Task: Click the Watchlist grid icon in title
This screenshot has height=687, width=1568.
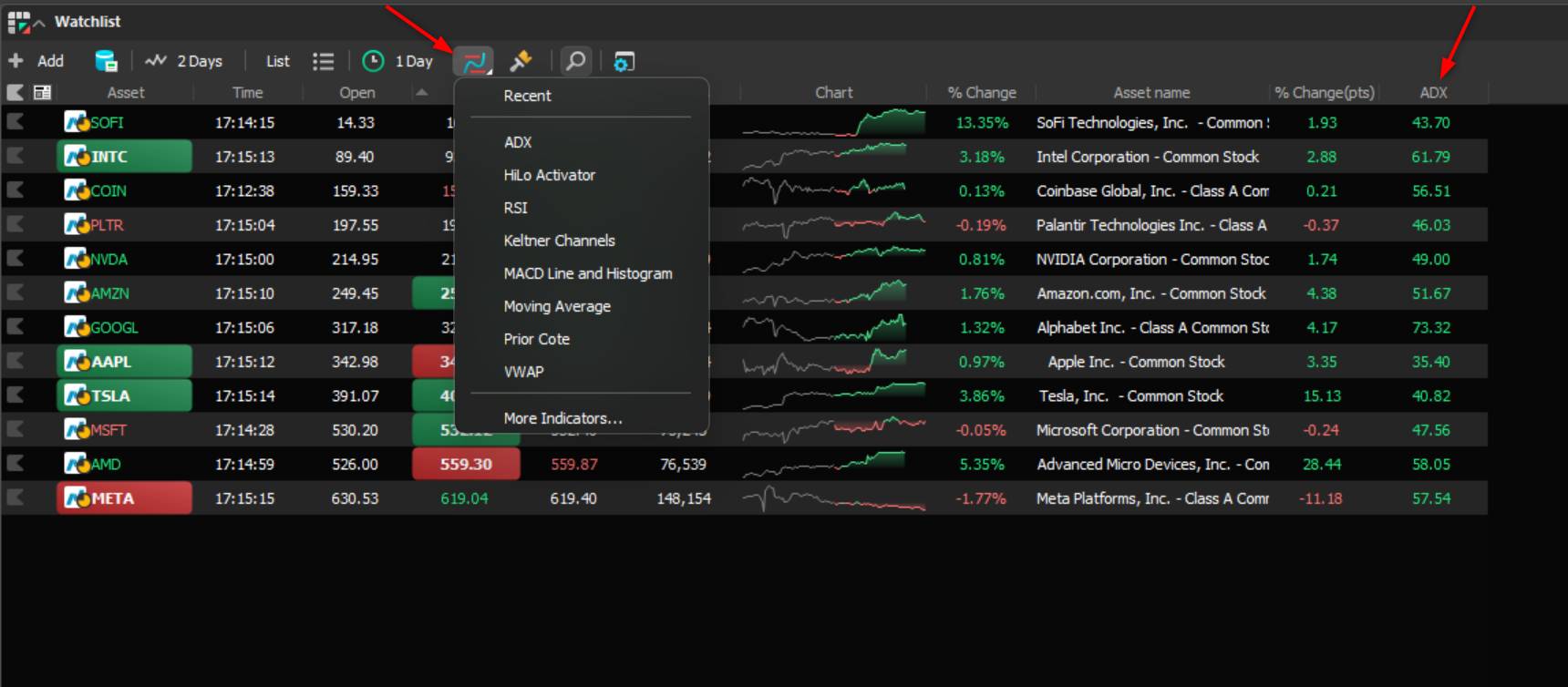Action: (x=18, y=22)
